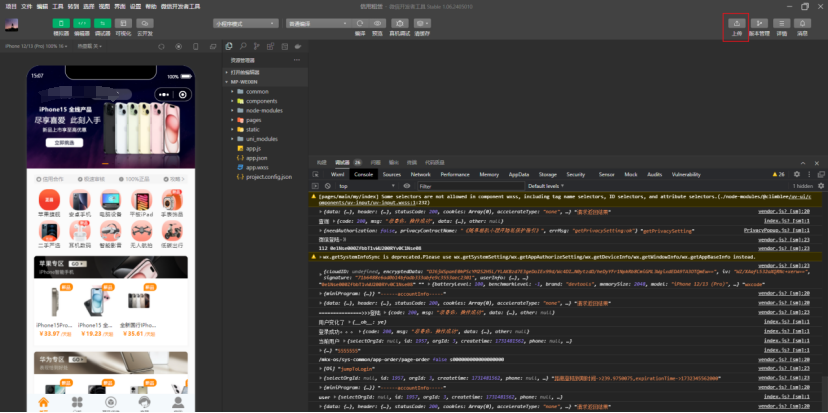Open the iPhone 12/13 Pro device dropdown

pos(36,46)
